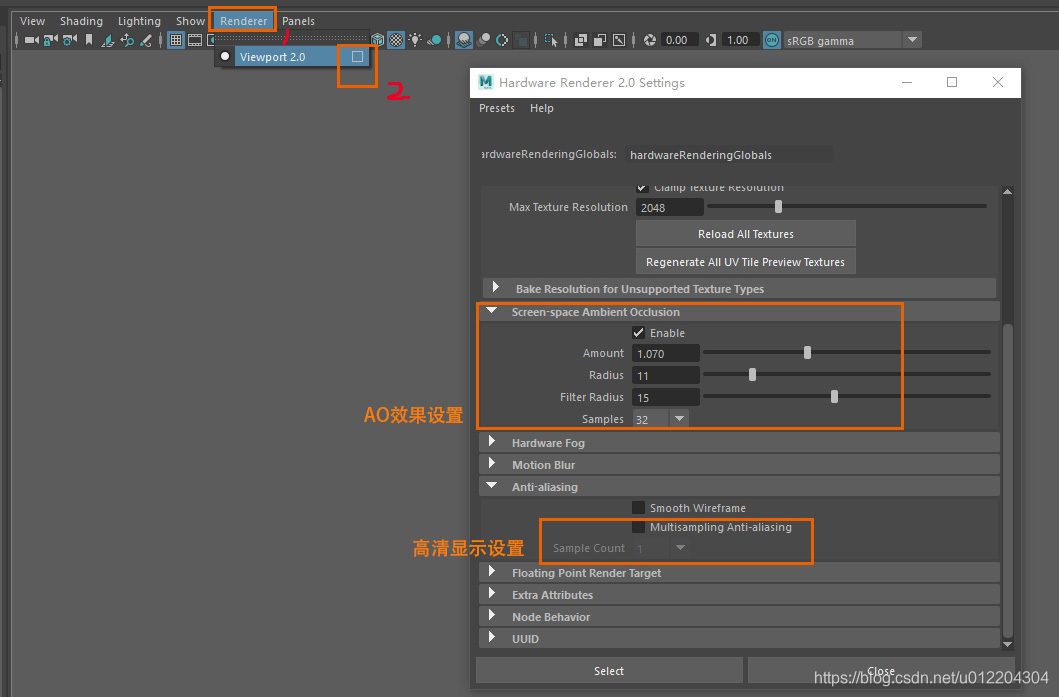Check the Smooth Wireframe checkbox
This screenshot has width=1059, height=697.
638,507
